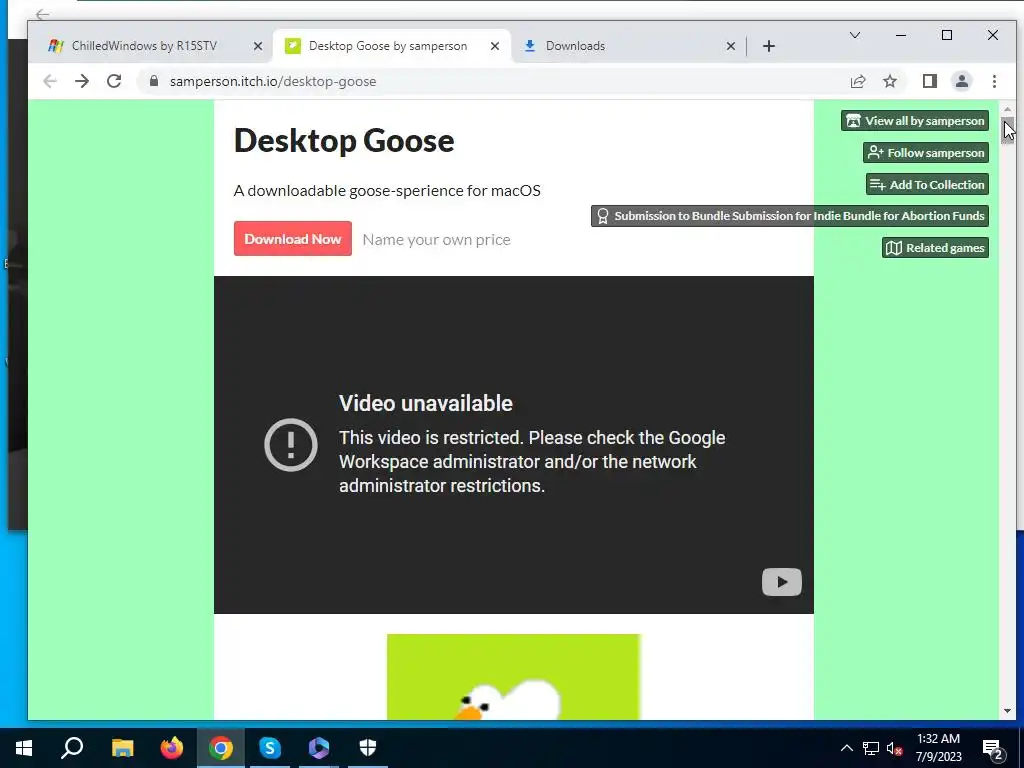Bookmark this page with the star icon

890,81
